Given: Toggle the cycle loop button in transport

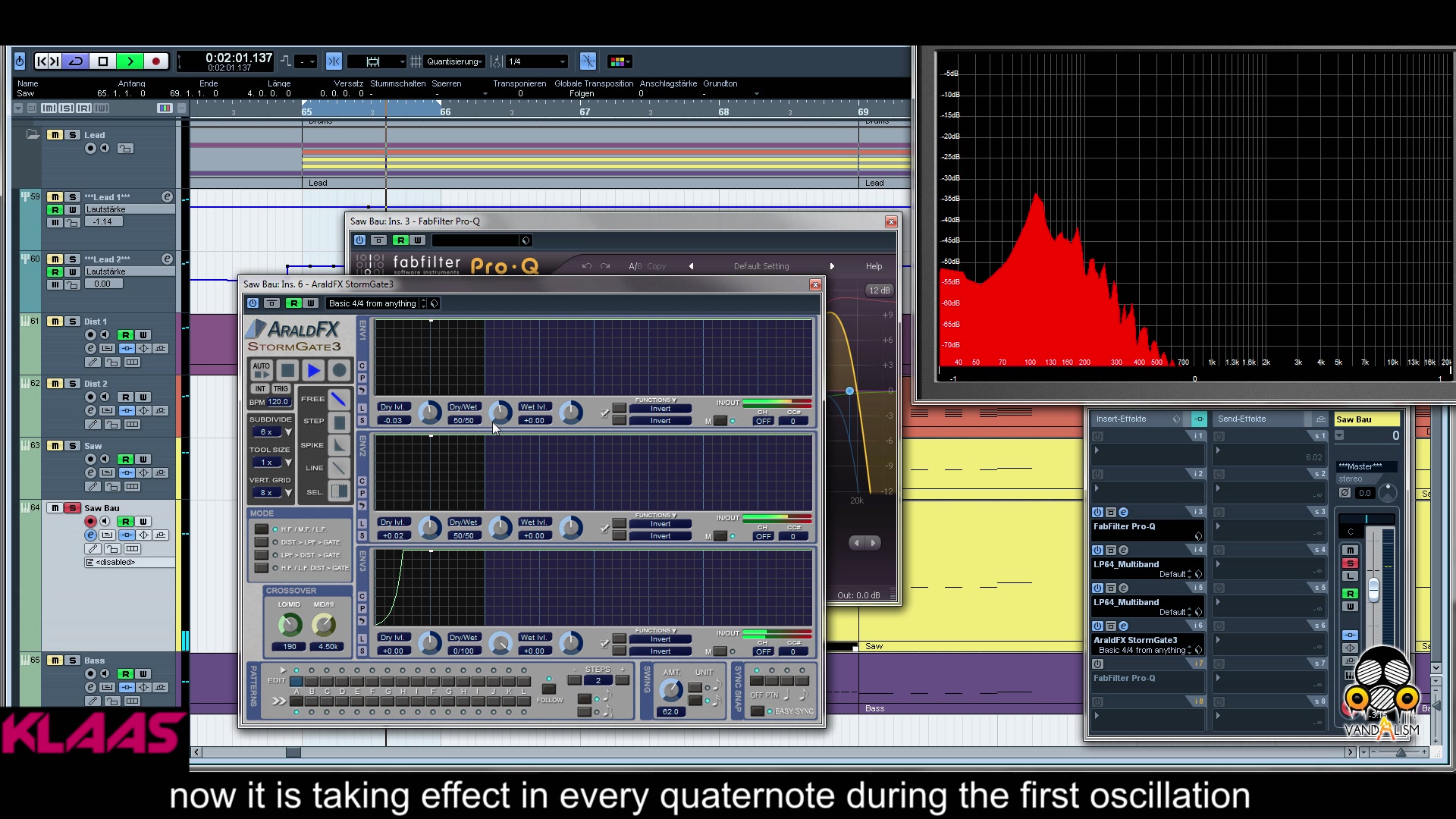Looking at the screenshot, I should click(x=77, y=61).
